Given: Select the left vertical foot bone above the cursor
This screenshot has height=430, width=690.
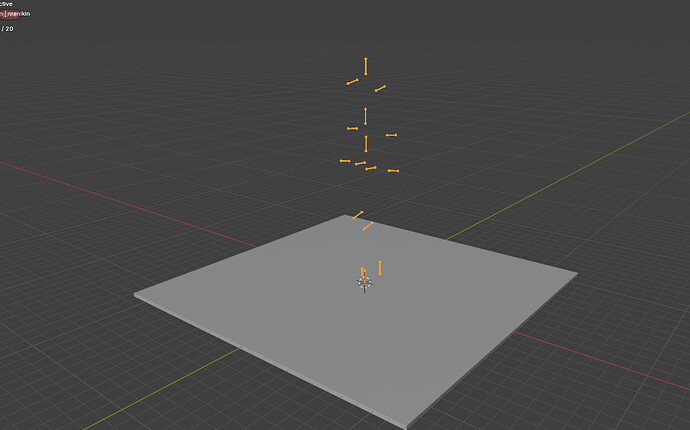Looking at the screenshot, I should coord(363,272).
